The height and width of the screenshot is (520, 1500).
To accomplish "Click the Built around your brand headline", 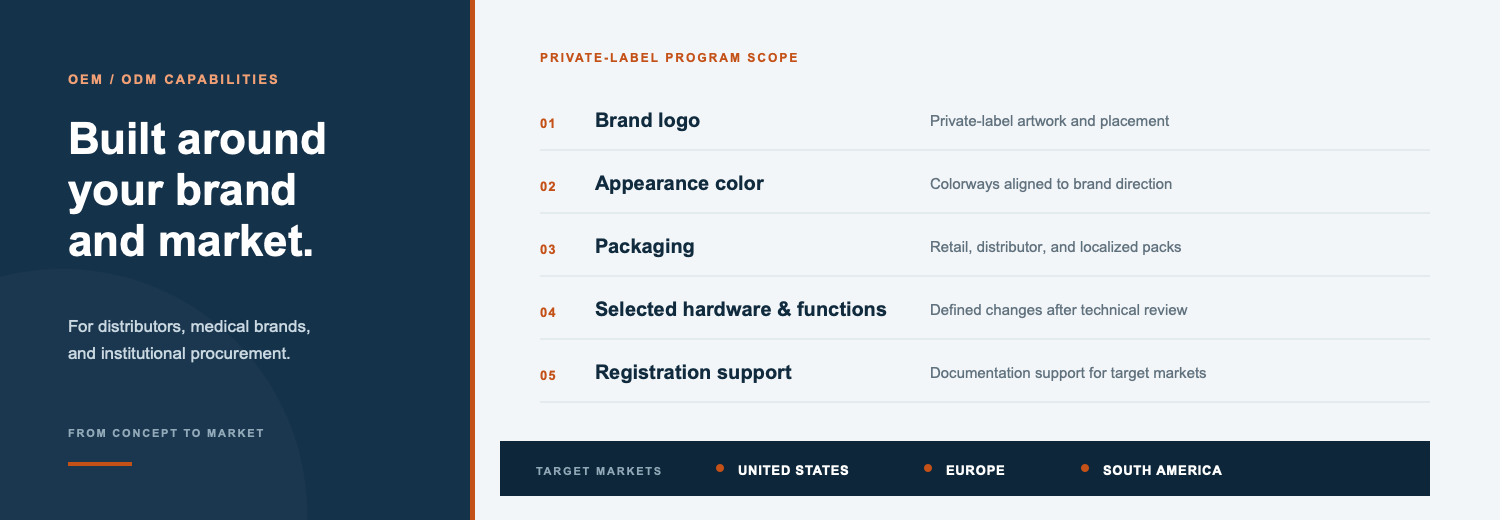I will point(197,190).
